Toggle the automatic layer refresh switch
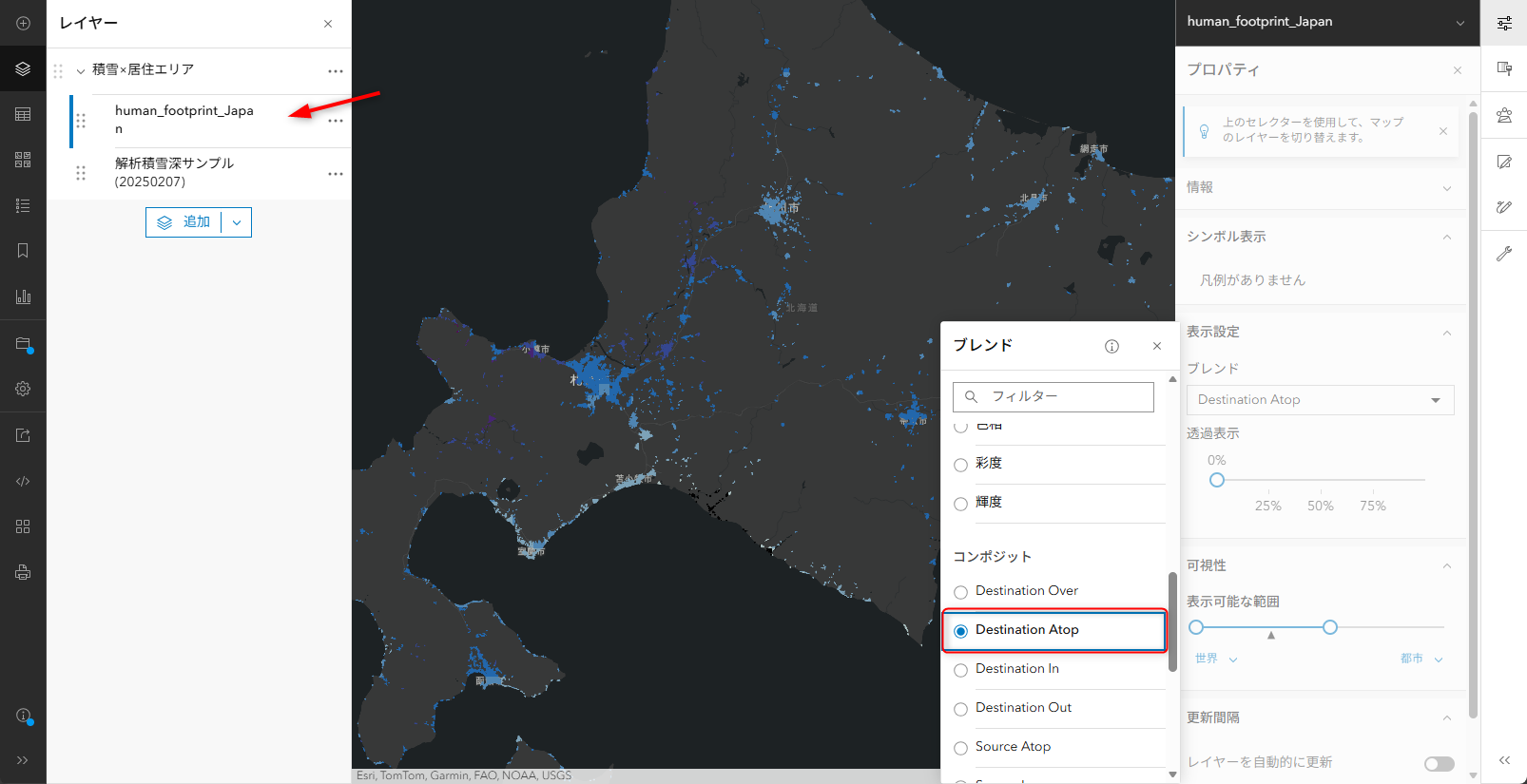The width and height of the screenshot is (1527, 784). coord(1439,764)
